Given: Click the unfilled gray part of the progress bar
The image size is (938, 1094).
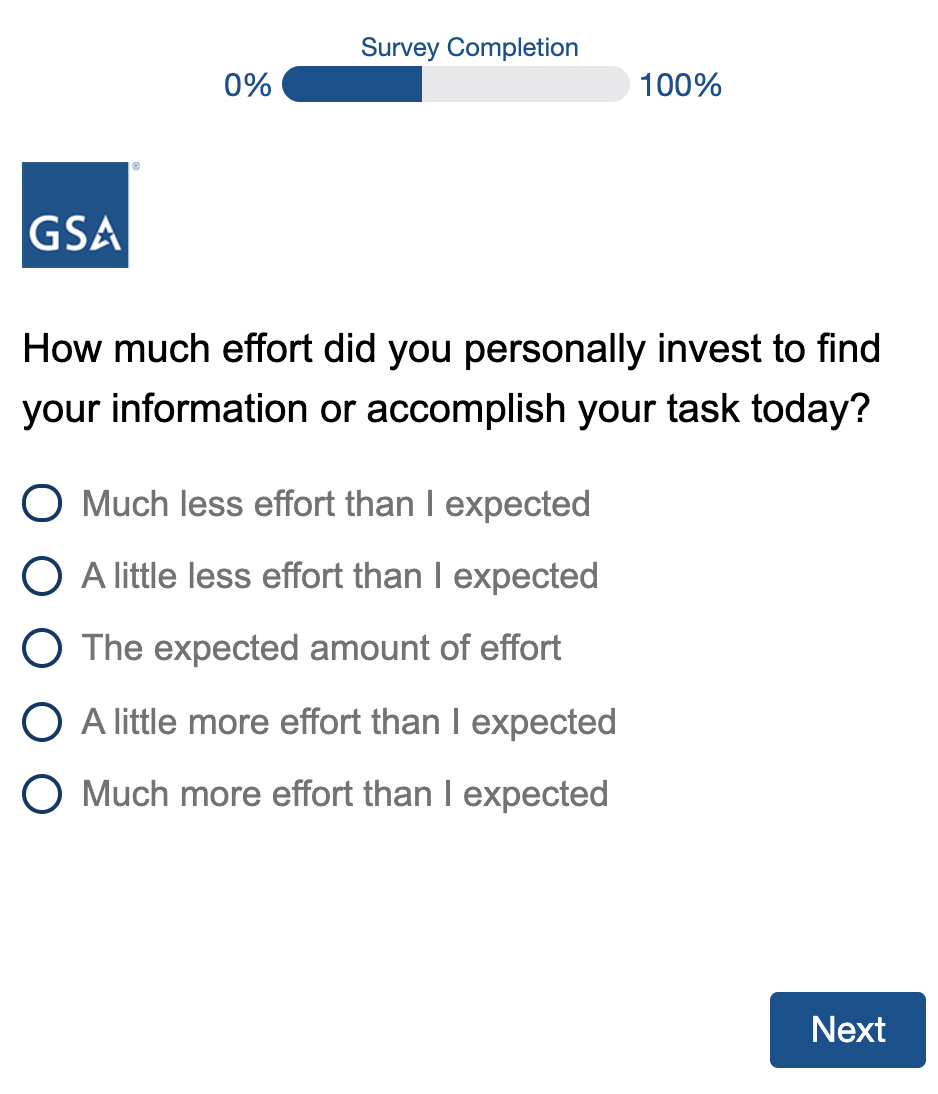Looking at the screenshot, I should (x=525, y=85).
